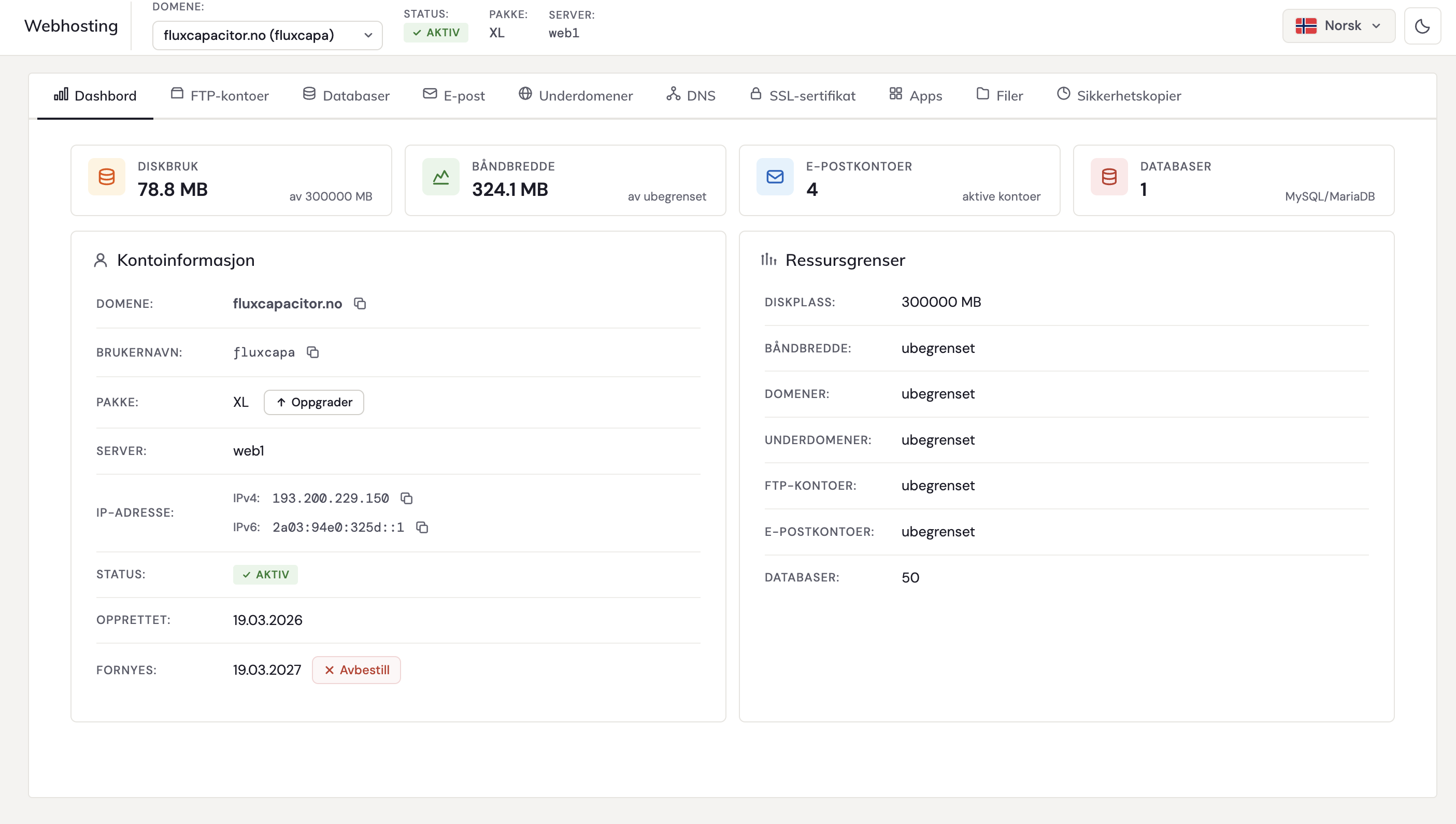Click the orange Diskbruk database icon
This screenshot has width=1456, height=824.
point(106,177)
